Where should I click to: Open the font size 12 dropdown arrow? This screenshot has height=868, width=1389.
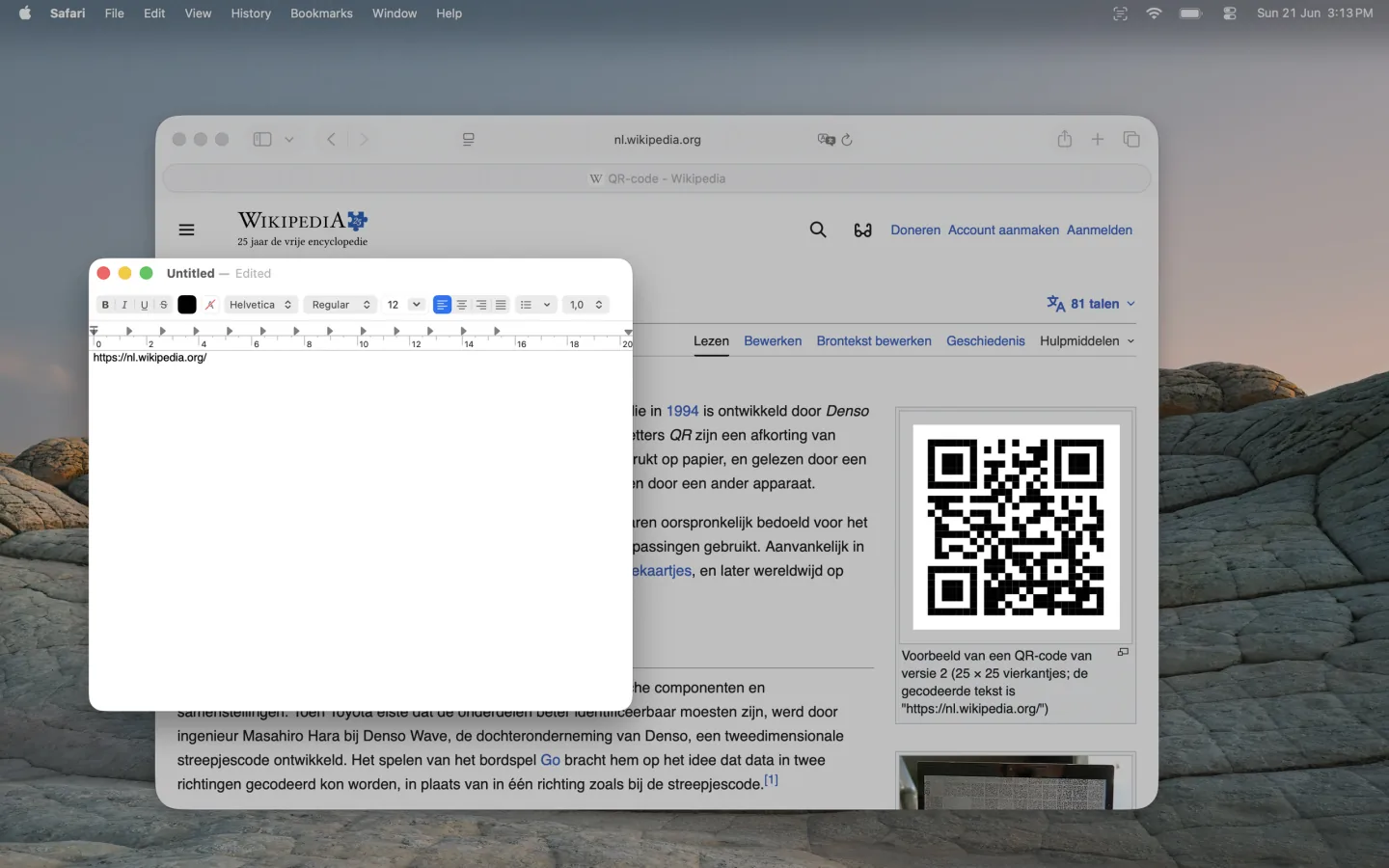[417, 305]
